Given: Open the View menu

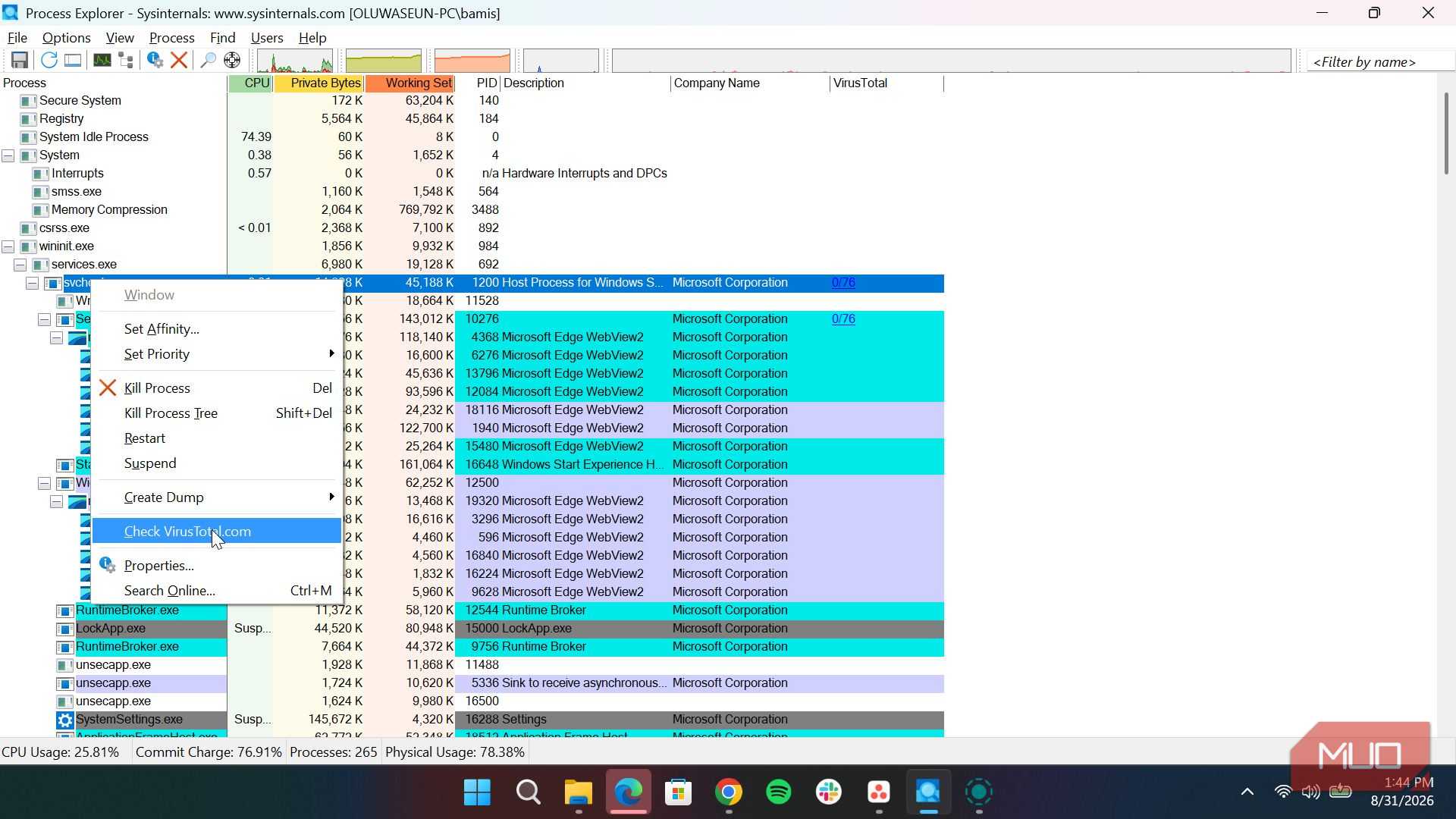Looking at the screenshot, I should tap(120, 38).
